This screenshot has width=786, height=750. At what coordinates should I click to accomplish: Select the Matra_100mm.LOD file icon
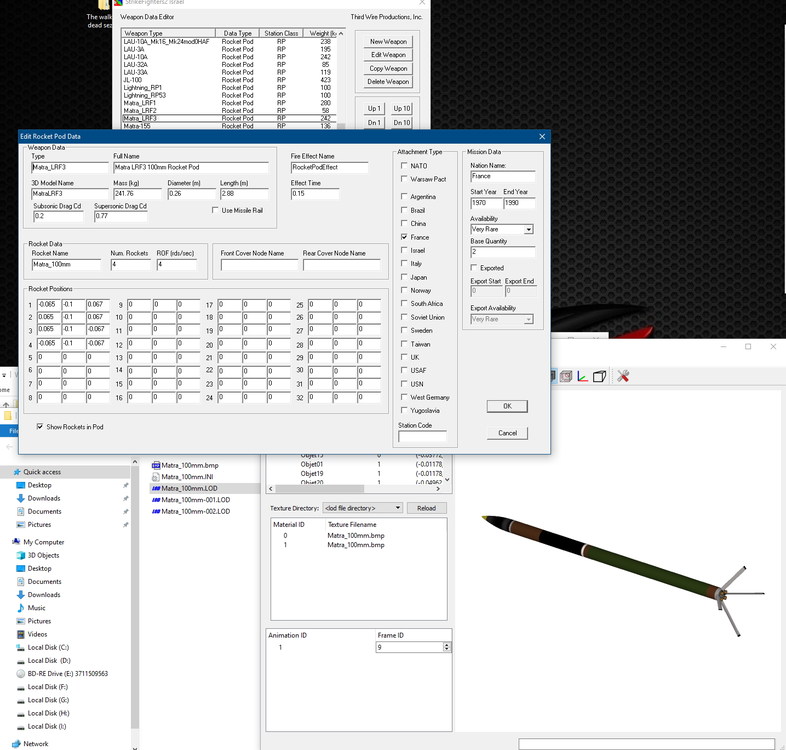click(x=155, y=488)
